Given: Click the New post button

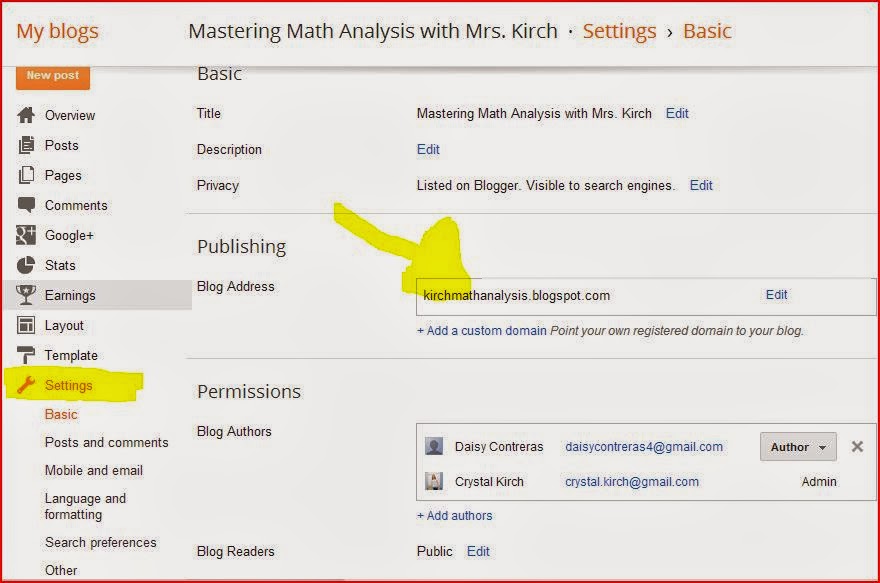Looking at the screenshot, I should click(52, 75).
